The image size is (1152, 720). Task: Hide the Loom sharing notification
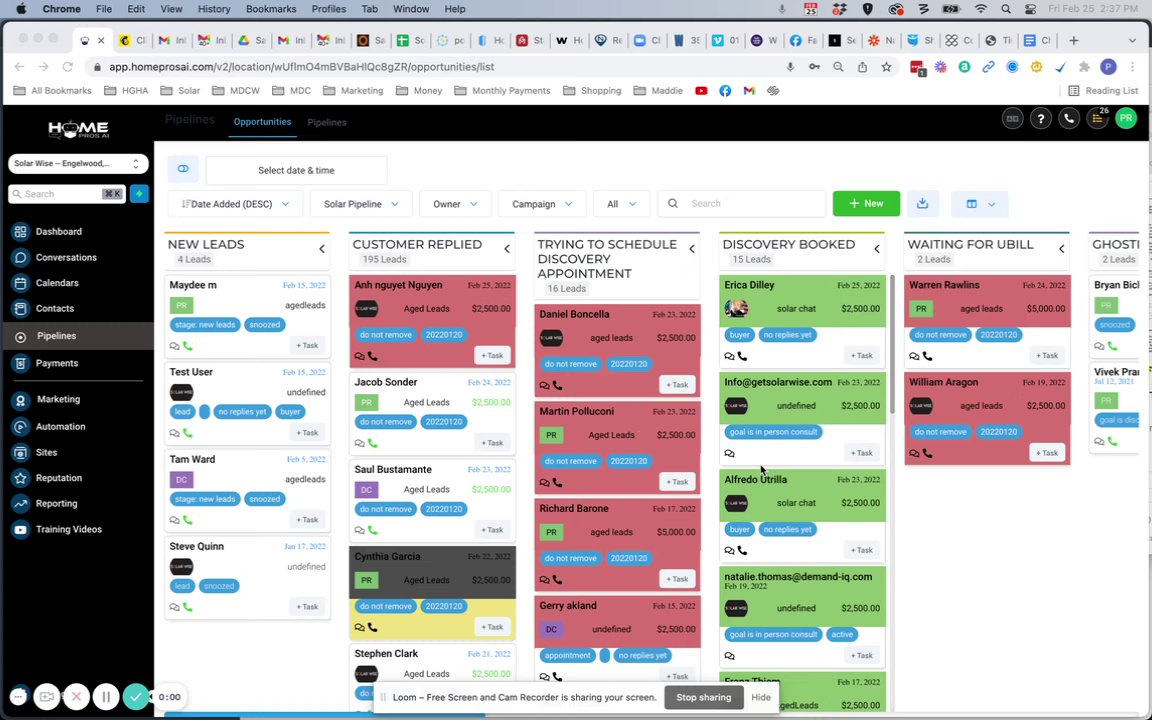(x=761, y=697)
